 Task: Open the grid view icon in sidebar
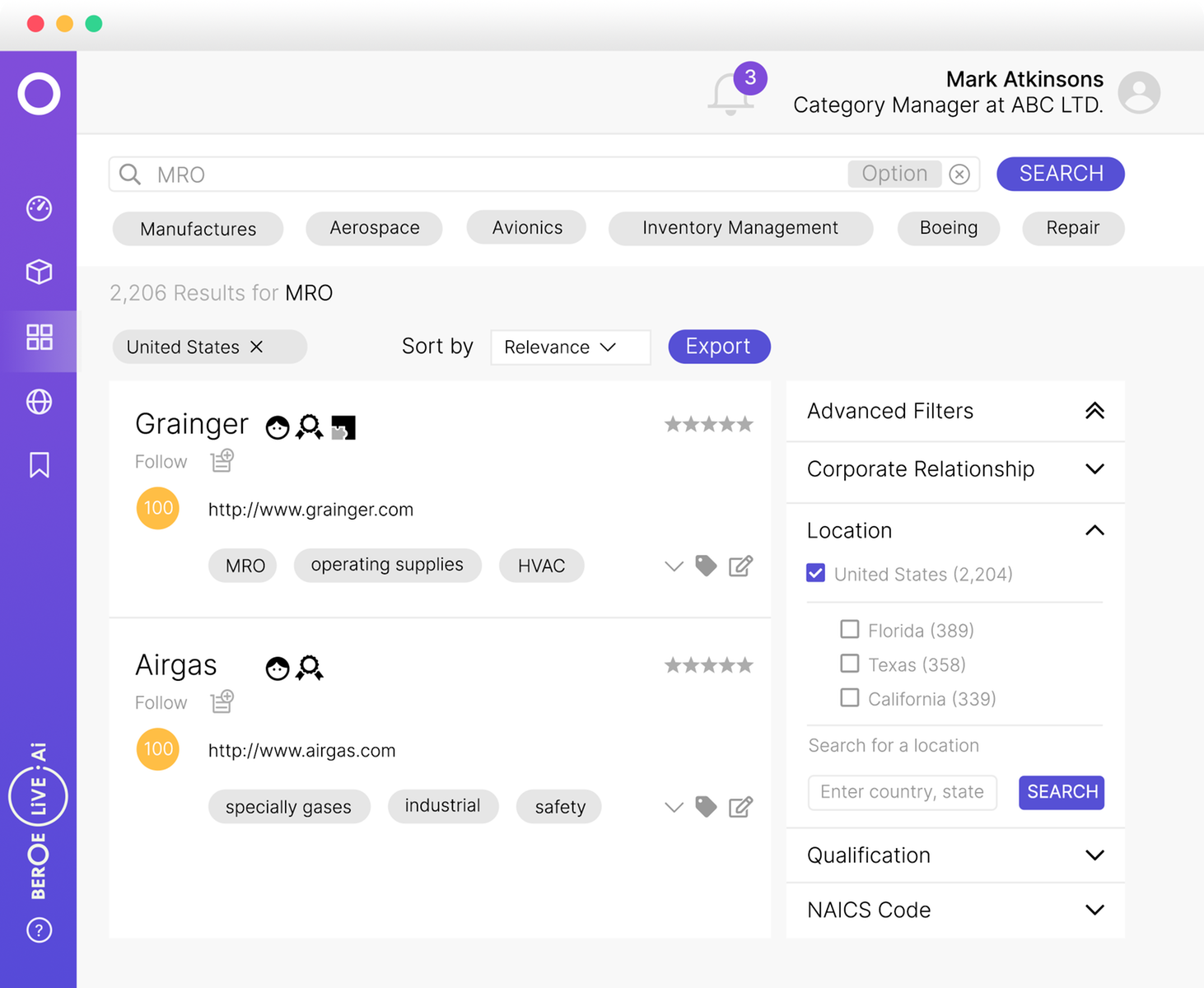[x=38, y=337]
